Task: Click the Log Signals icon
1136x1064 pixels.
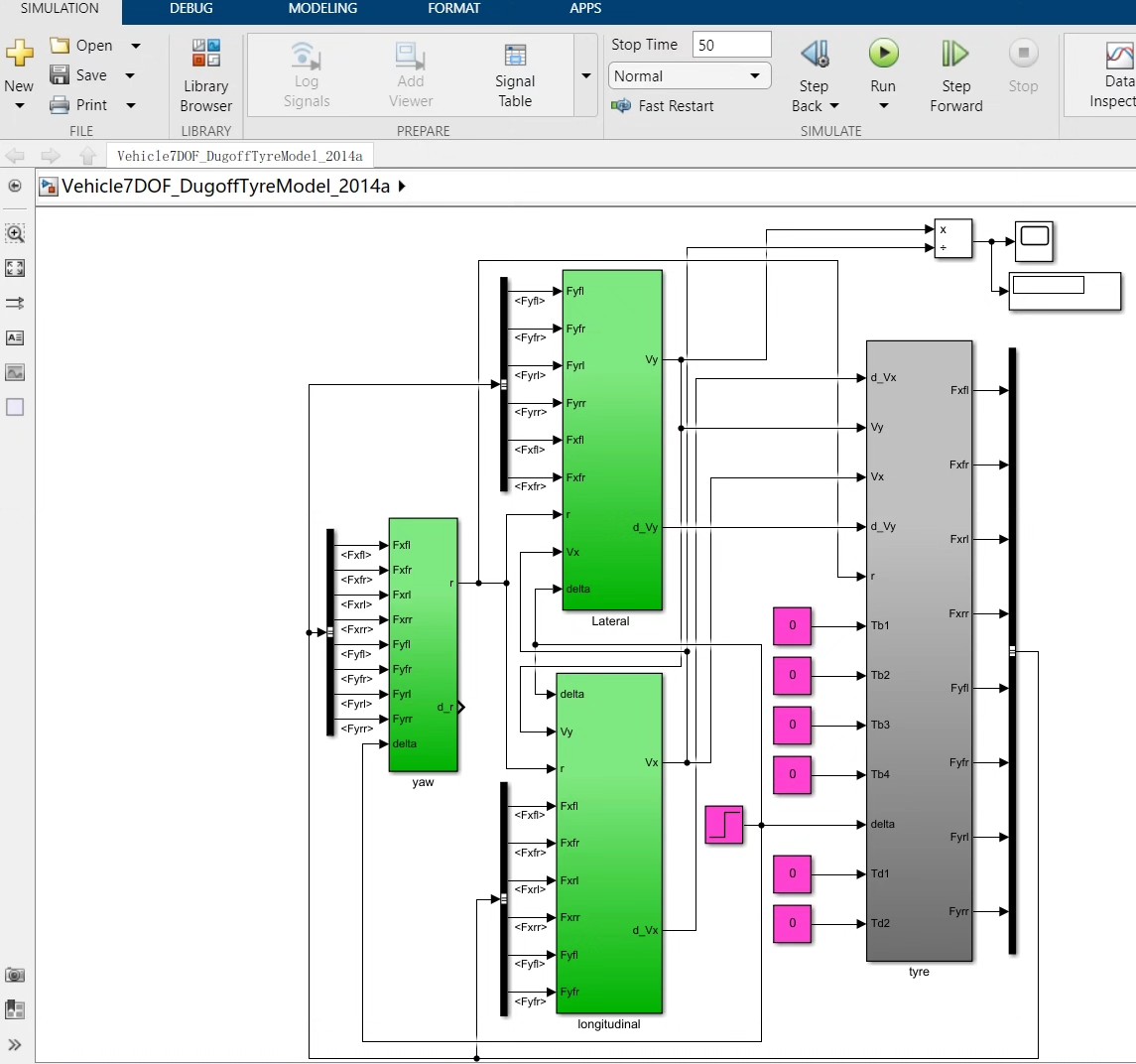Action: click(x=307, y=56)
